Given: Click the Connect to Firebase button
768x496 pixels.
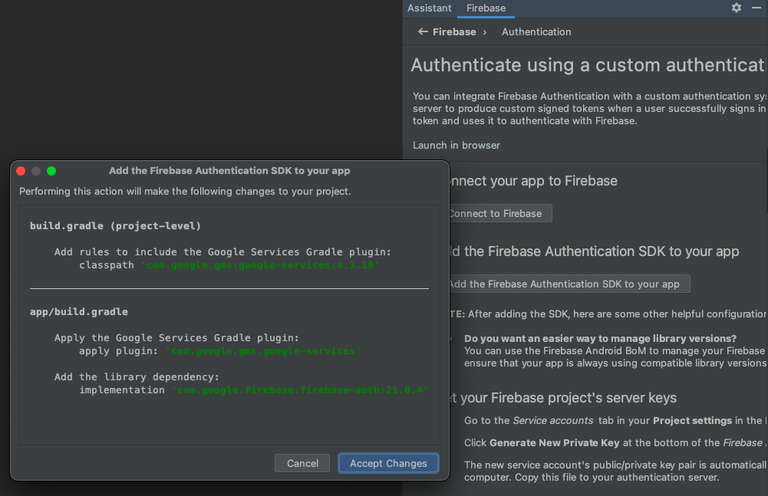Looking at the screenshot, I should tap(495, 213).
